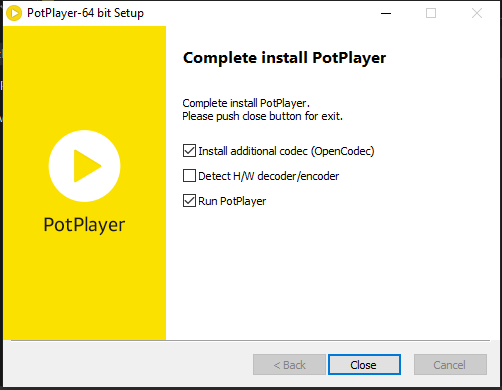Click the grayed-out Cancel button
This screenshot has height=390, width=502.
(x=450, y=365)
